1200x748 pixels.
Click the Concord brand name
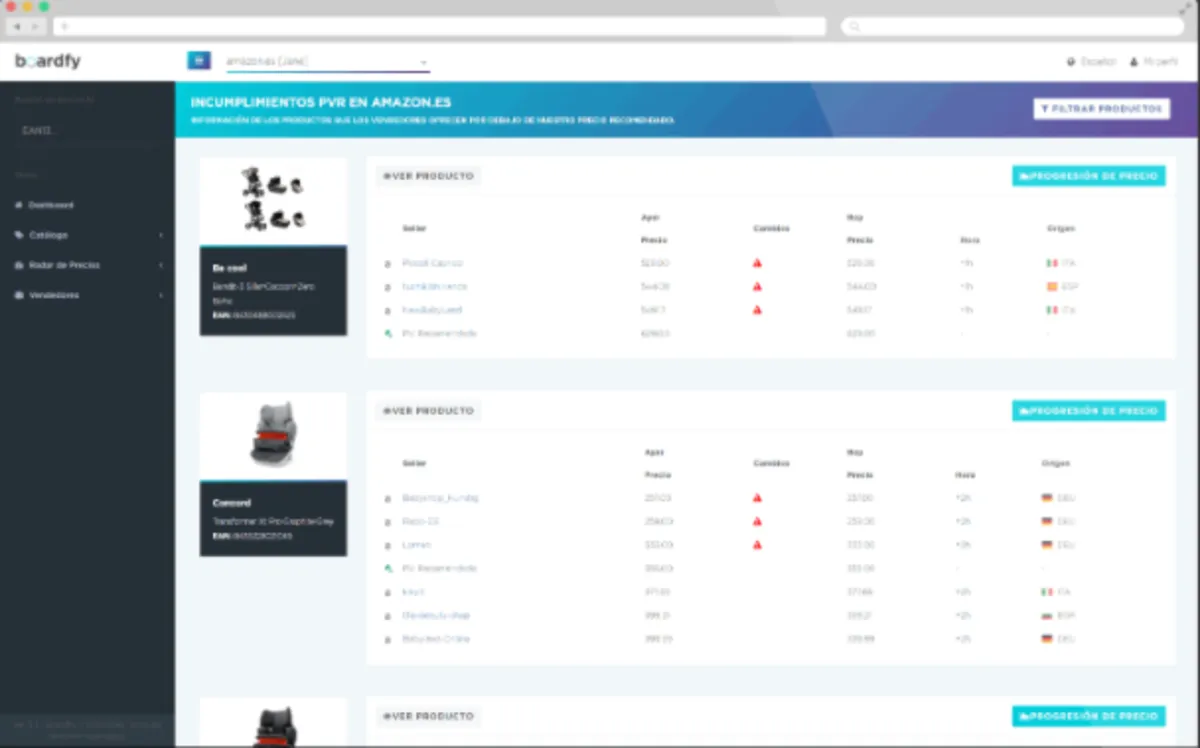pyautogui.click(x=232, y=503)
